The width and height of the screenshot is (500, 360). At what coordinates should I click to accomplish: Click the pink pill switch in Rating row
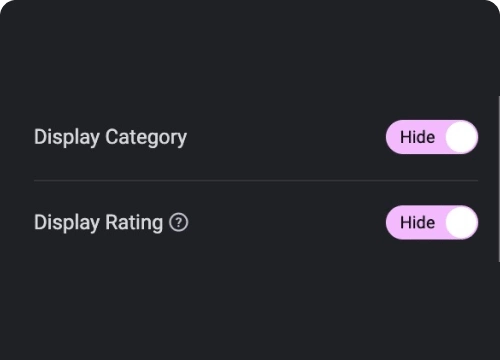pyautogui.click(x=432, y=222)
